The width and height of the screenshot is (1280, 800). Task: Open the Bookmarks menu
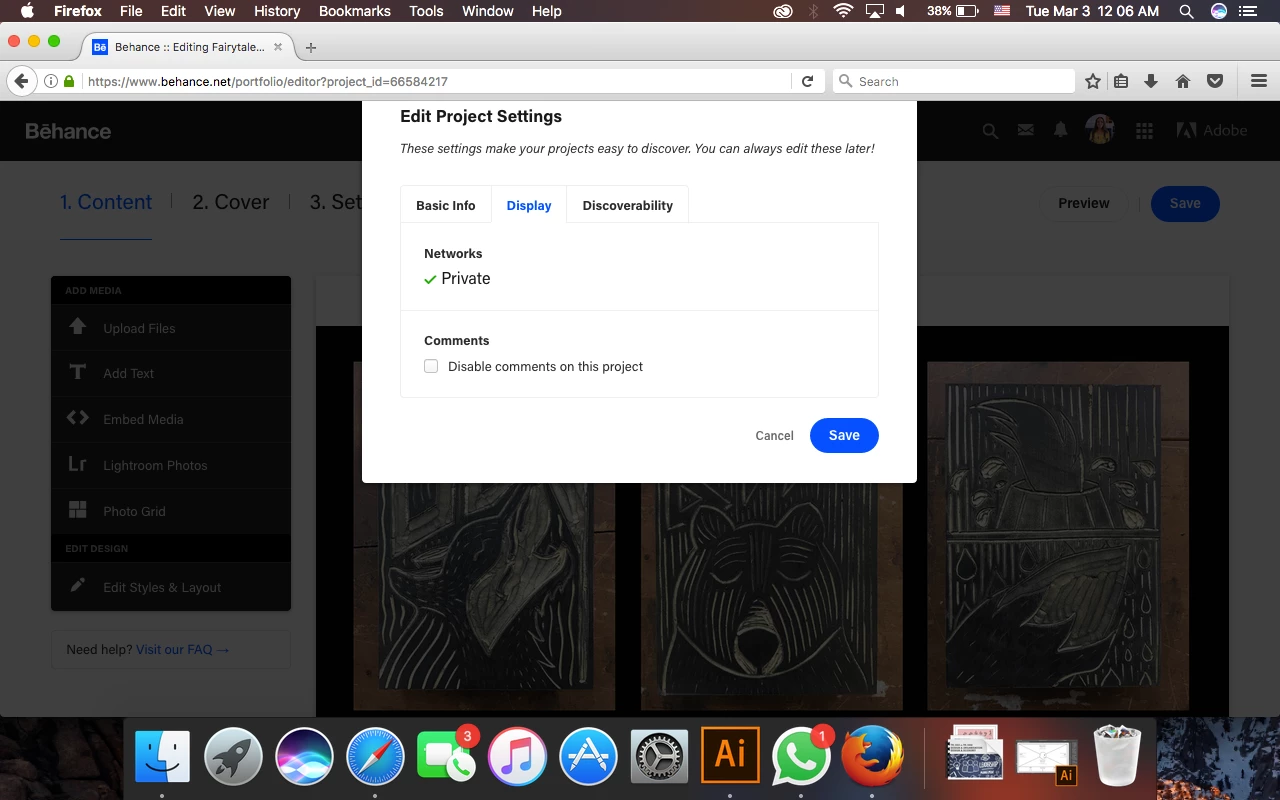356,11
